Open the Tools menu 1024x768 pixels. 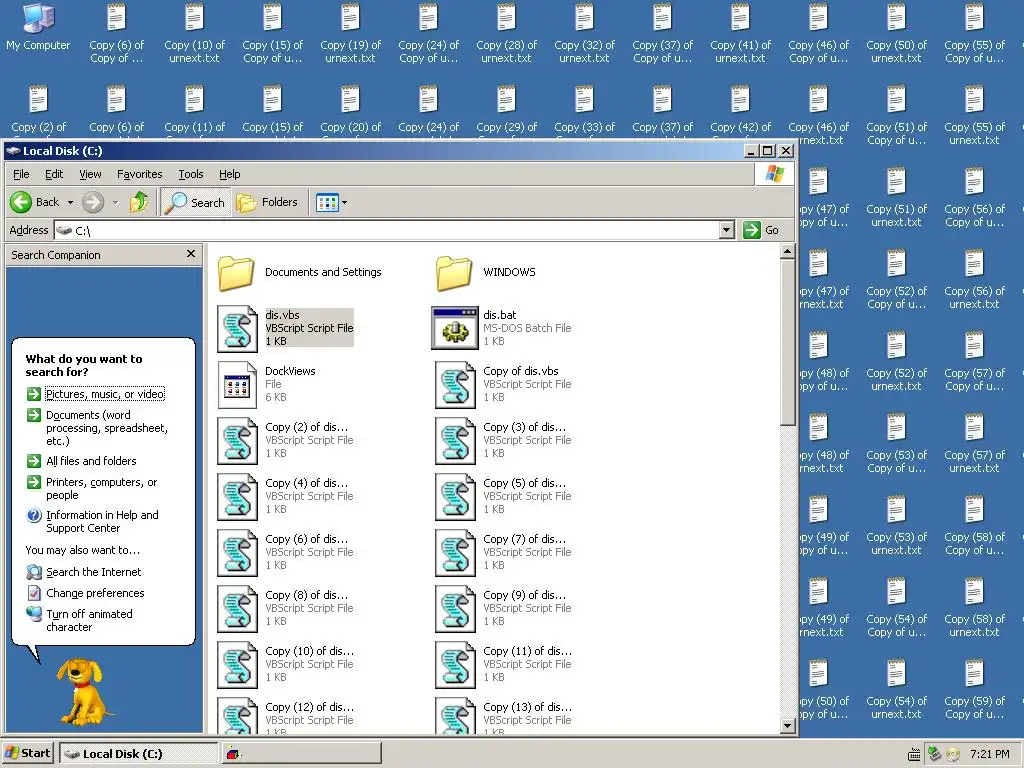tap(191, 174)
